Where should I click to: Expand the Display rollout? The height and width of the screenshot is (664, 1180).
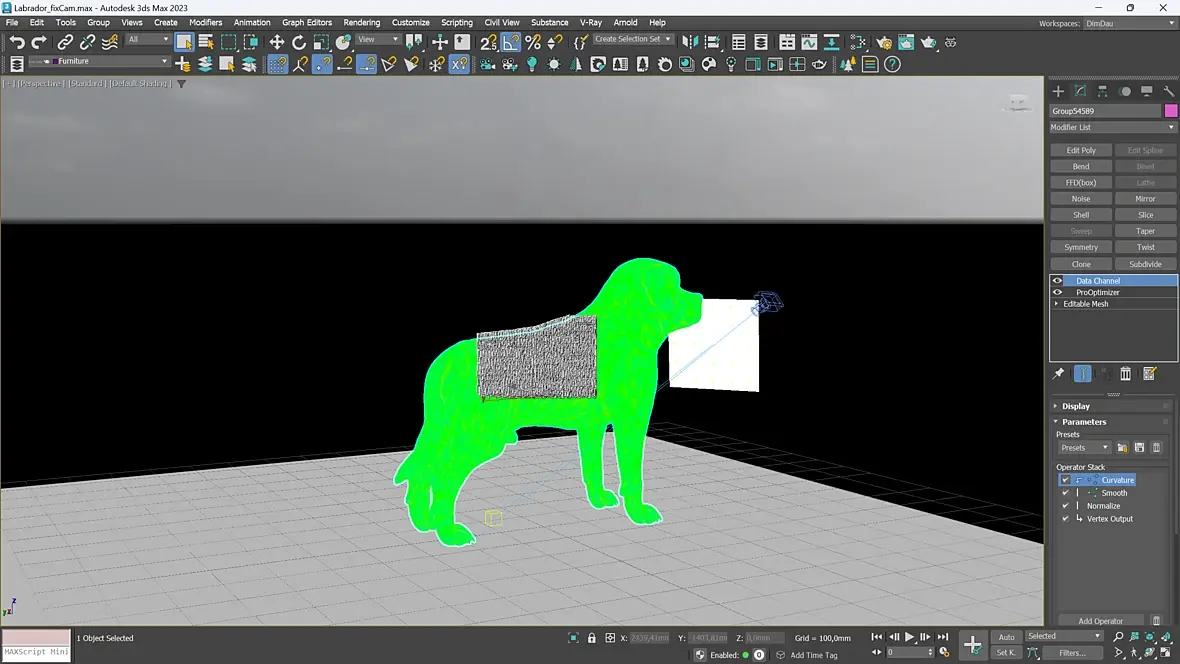(x=1112, y=406)
